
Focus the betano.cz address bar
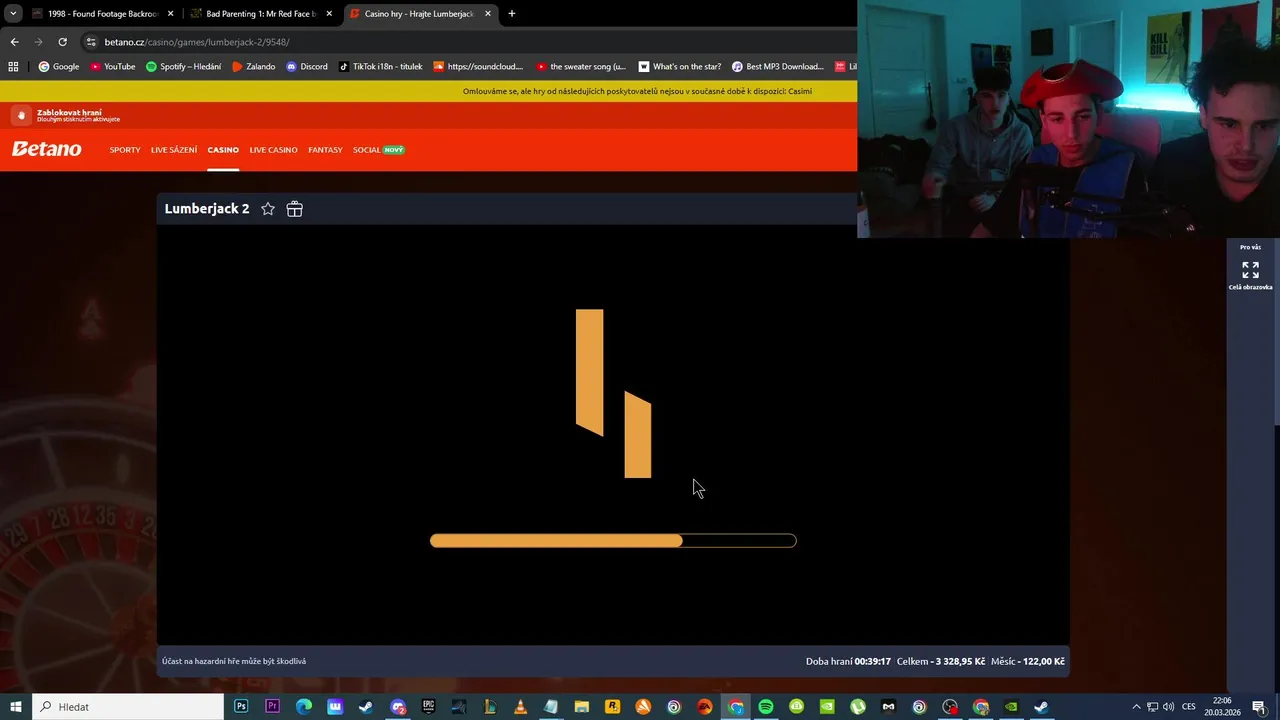click(x=470, y=42)
